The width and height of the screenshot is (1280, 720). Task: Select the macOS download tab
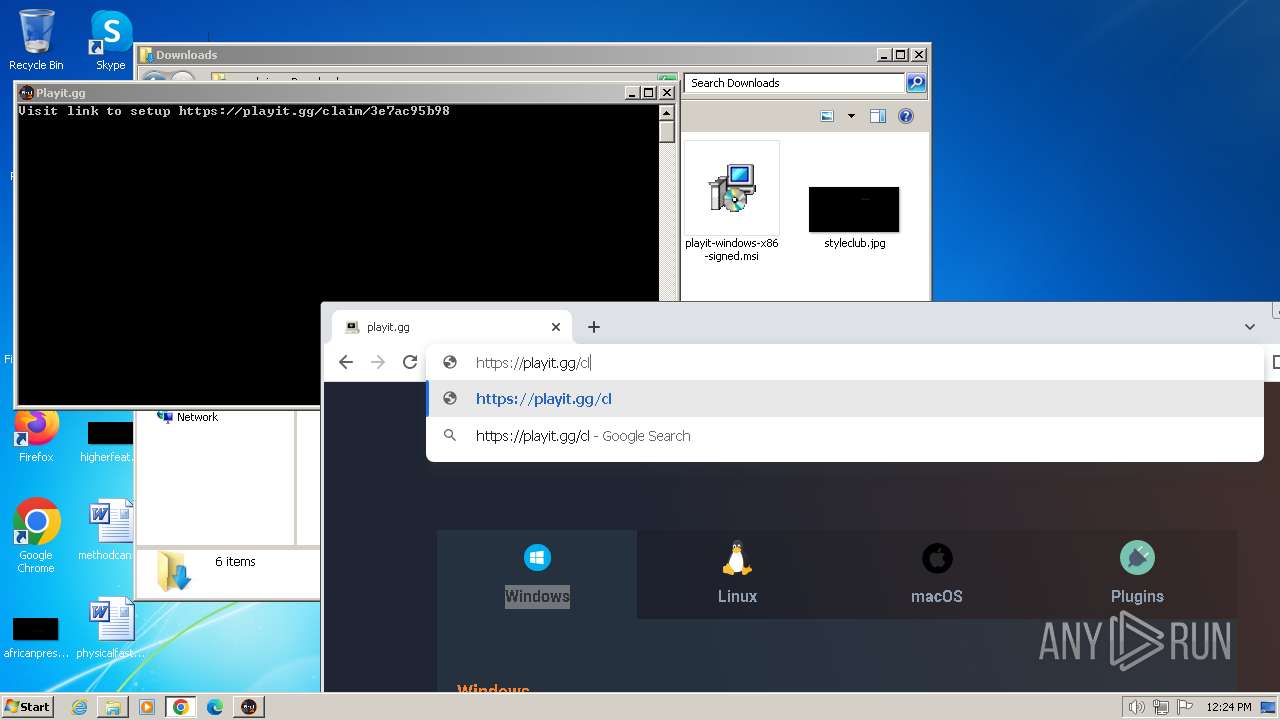click(937, 574)
